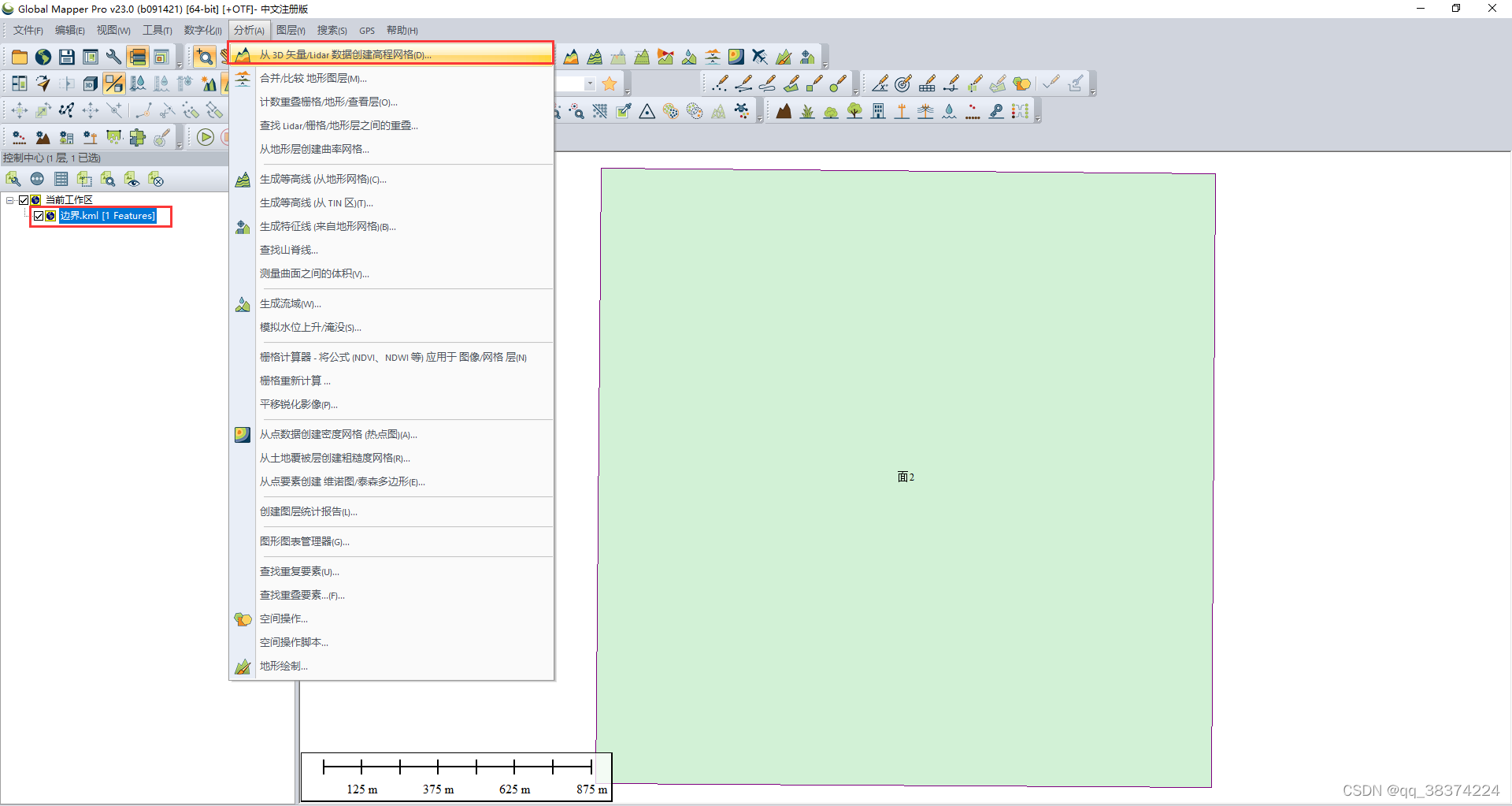
Task: Click the green puzzle piece icon
Action: 138,138
